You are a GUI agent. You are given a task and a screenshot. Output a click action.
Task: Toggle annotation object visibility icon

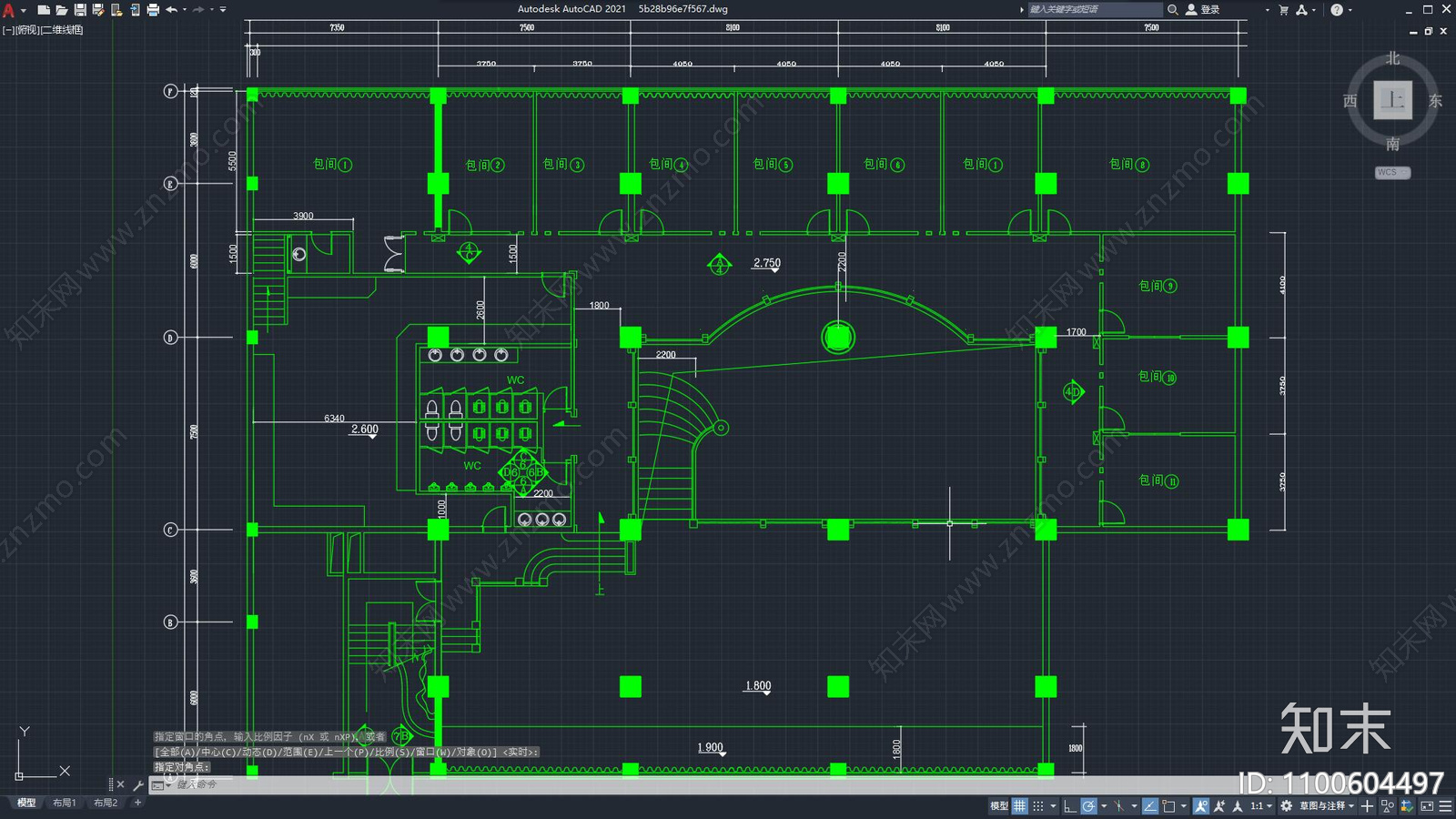point(1201,806)
